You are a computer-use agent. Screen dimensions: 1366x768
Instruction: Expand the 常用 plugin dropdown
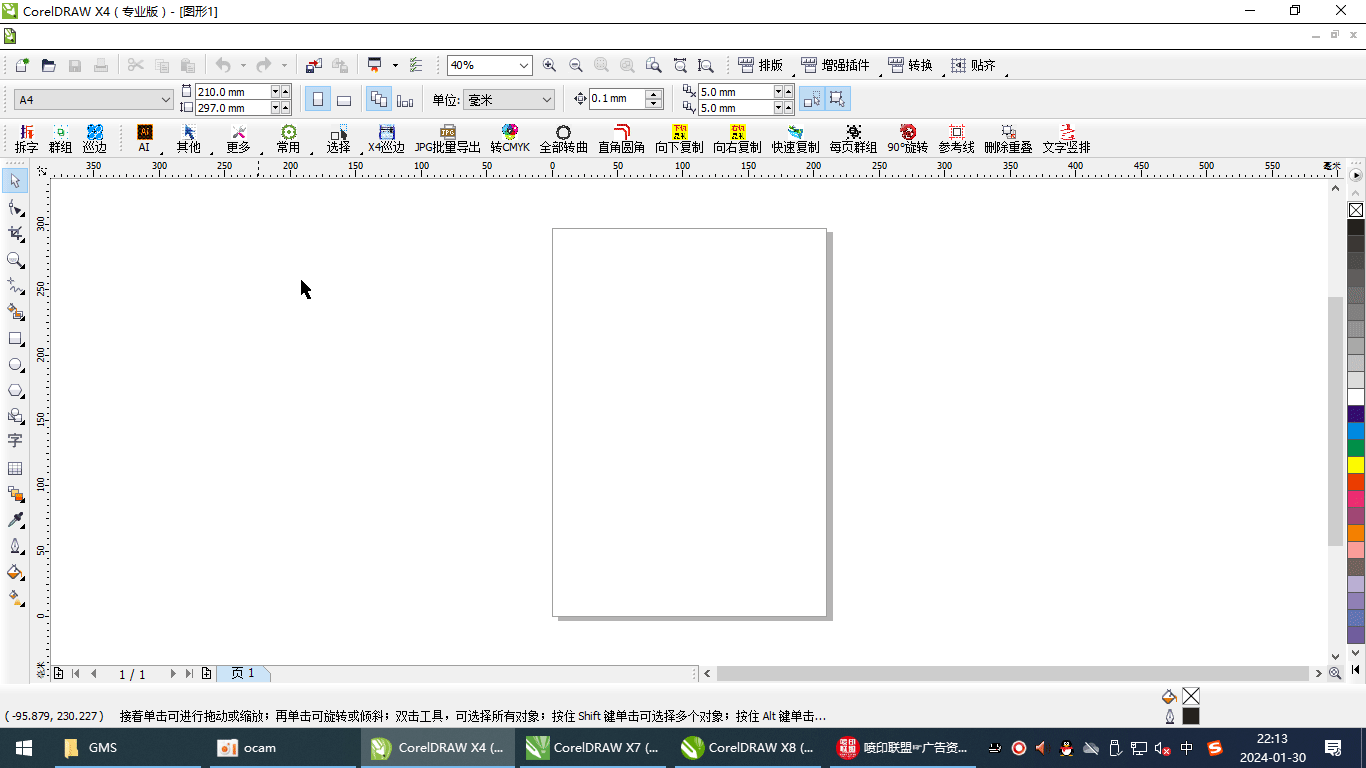pos(313,152)
